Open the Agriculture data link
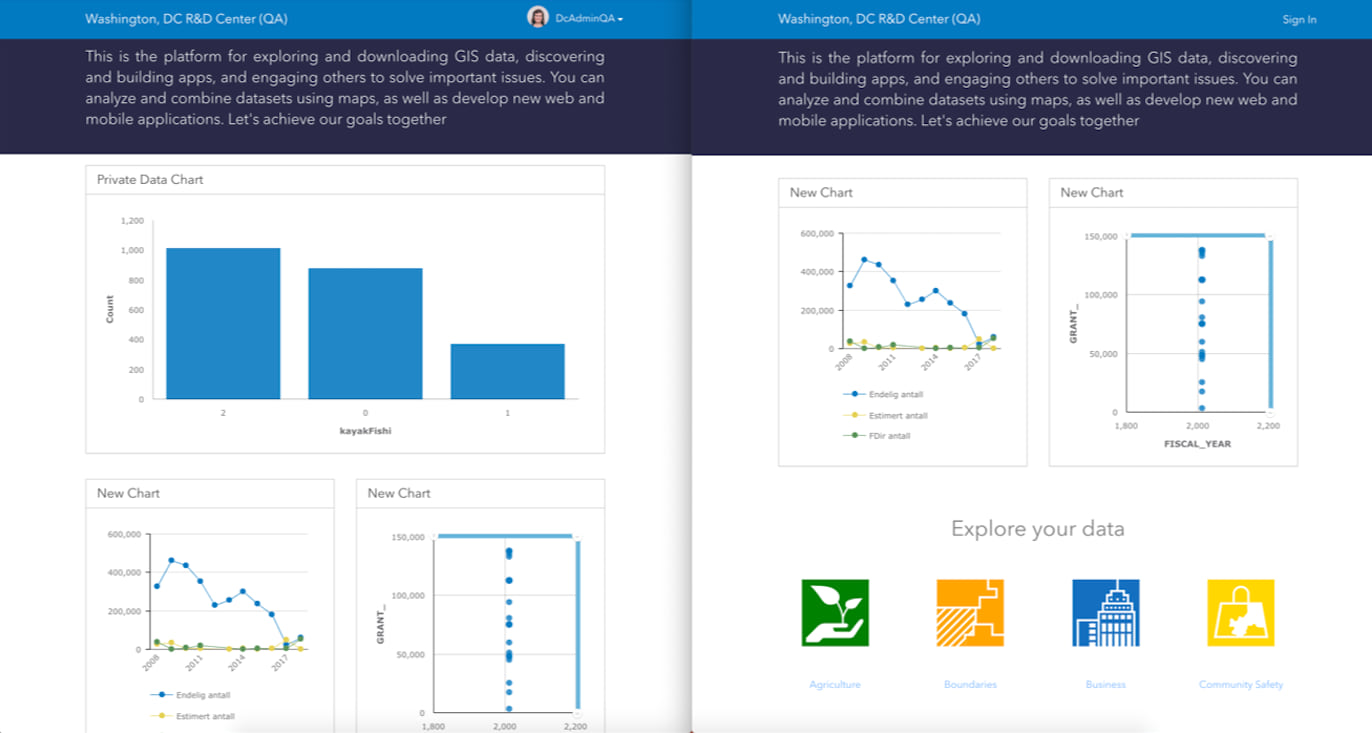The width and height of the screenshot is (1372, 733). coord(836,684)
